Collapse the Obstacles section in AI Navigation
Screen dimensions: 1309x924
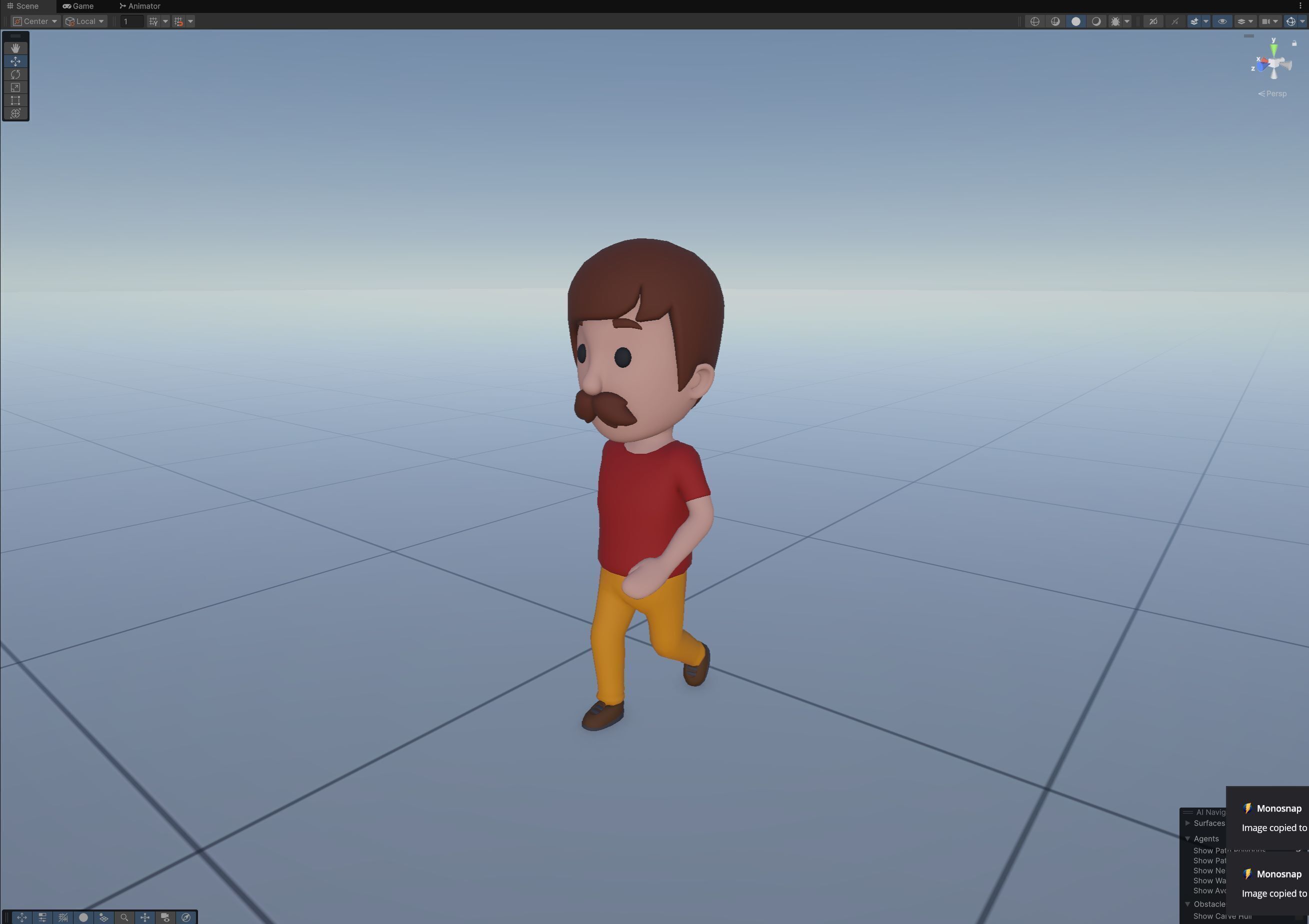click(x=1187, y=904)
